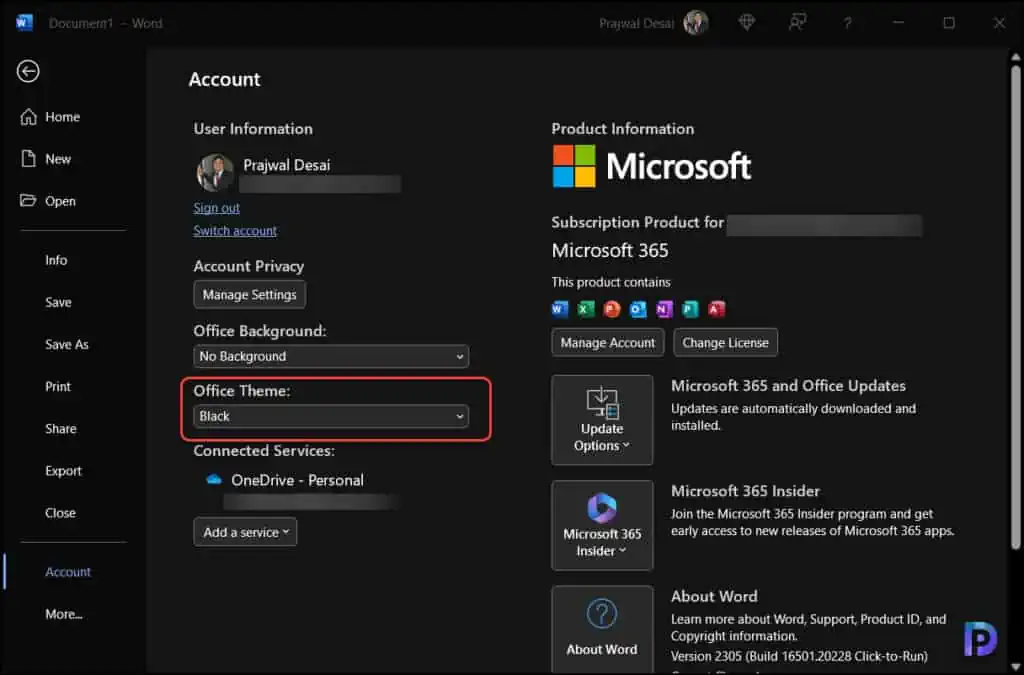The height and width of the screenshot is (675, 1024).
Task: Click the Access product icon
Action: [x=716, y=309]
